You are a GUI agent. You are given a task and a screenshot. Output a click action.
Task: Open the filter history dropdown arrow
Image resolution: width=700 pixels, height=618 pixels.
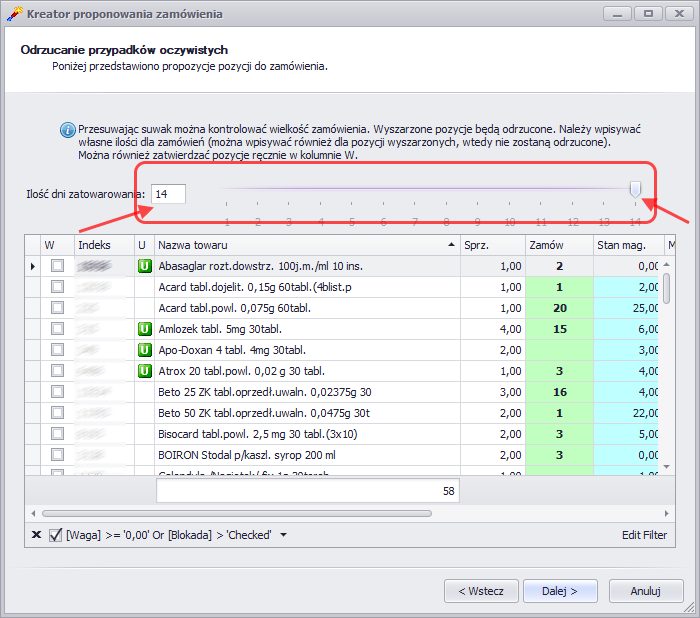coord(283,535)
